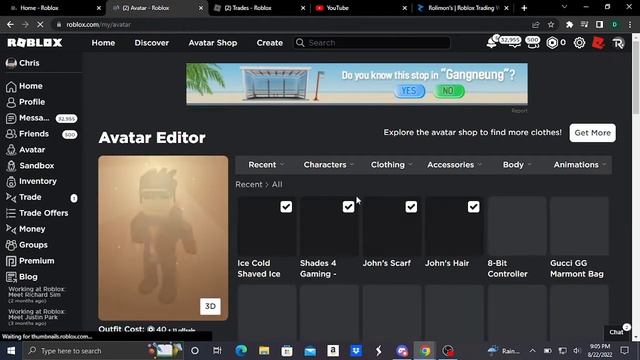Image resolution: width=640 pixels, height=360 pixels.
Task: Uncheck Ice Cold Shaved Ice item
Action: pos(286,207)
